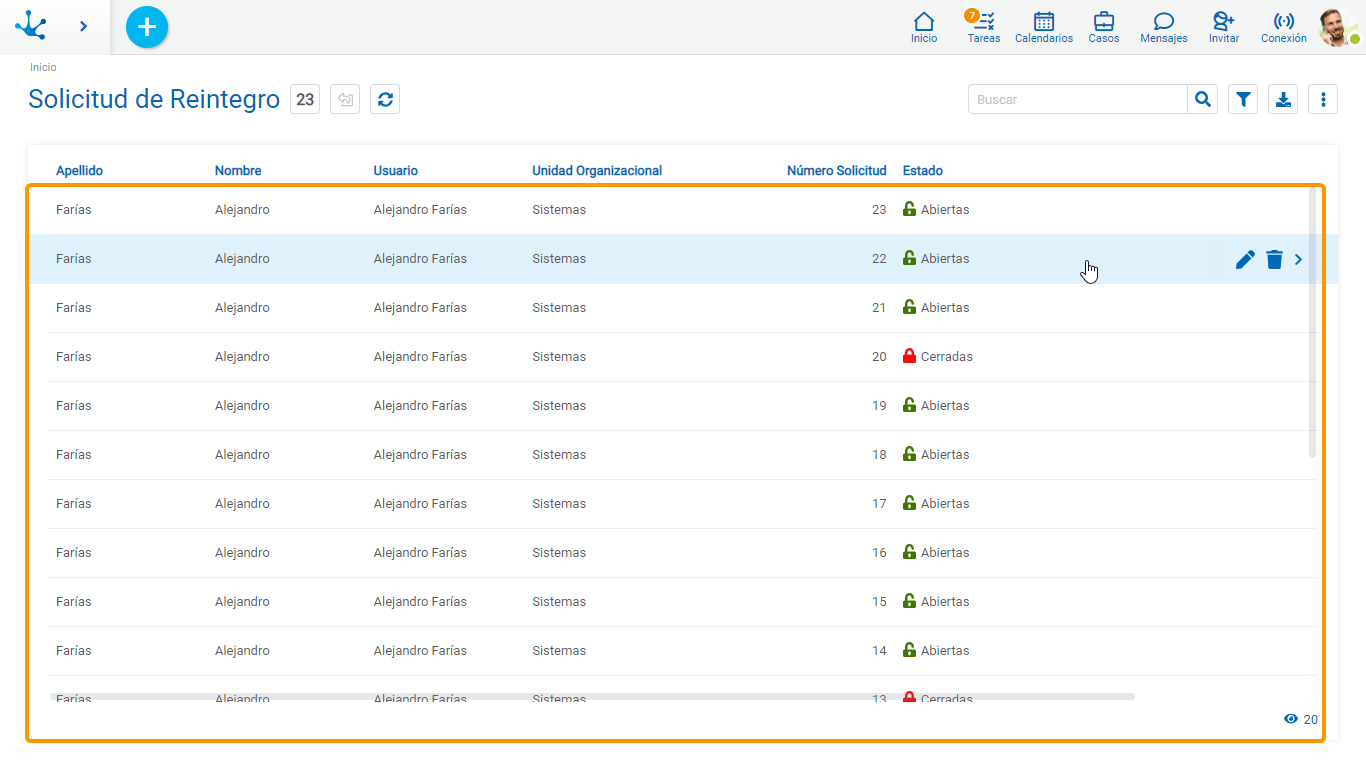Viewport: 1366px width, 768px height.
Task: Open Calendarios
Action: pyautogui.click(x=1044, y=27)
